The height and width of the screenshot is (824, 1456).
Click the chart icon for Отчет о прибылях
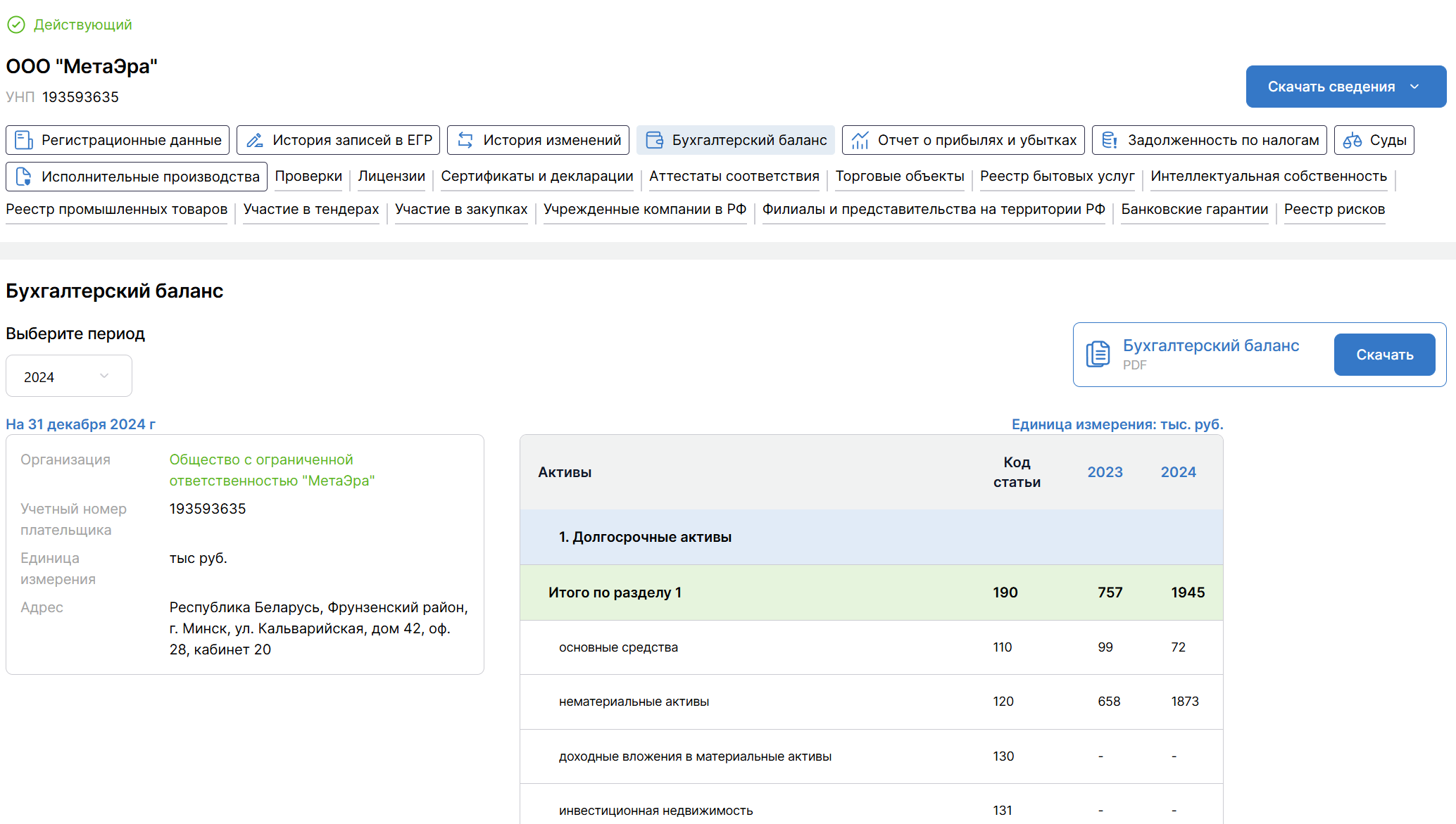pos(860,140)
